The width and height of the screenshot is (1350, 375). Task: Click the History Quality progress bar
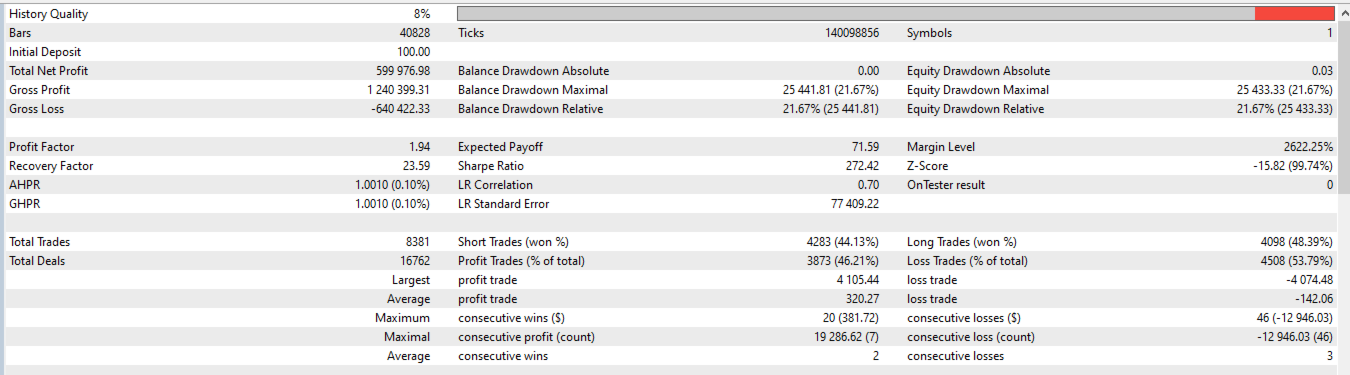[x=896, y=14]
